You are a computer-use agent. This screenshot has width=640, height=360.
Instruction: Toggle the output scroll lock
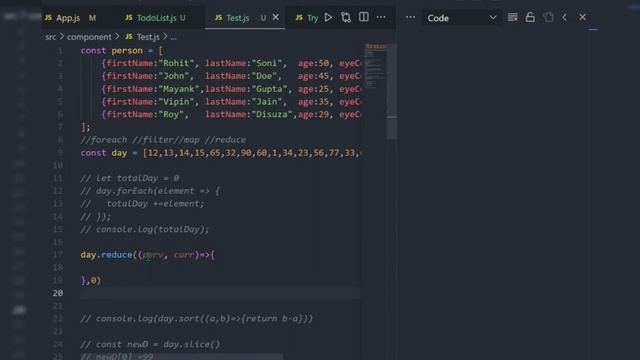(530, 17)
